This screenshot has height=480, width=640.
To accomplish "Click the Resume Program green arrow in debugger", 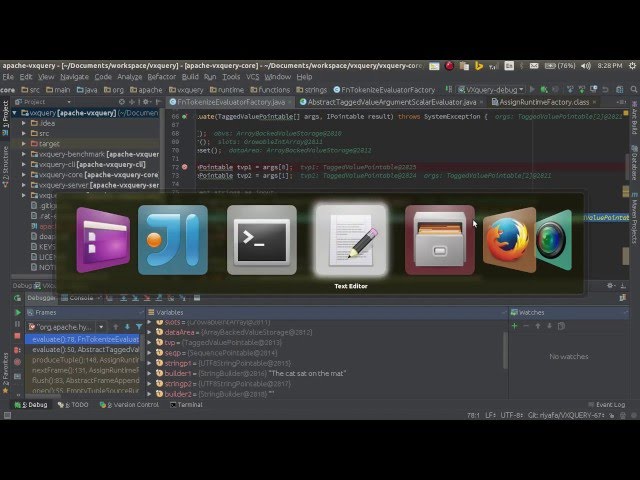I will point(18,312).
